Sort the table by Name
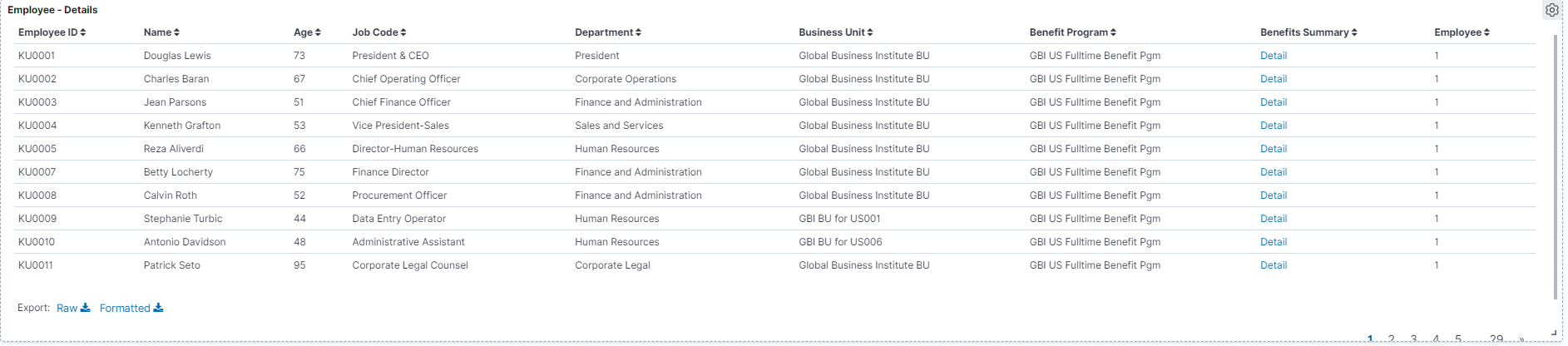This screenshot has height=346, width=1568. [x=161, y=32]
